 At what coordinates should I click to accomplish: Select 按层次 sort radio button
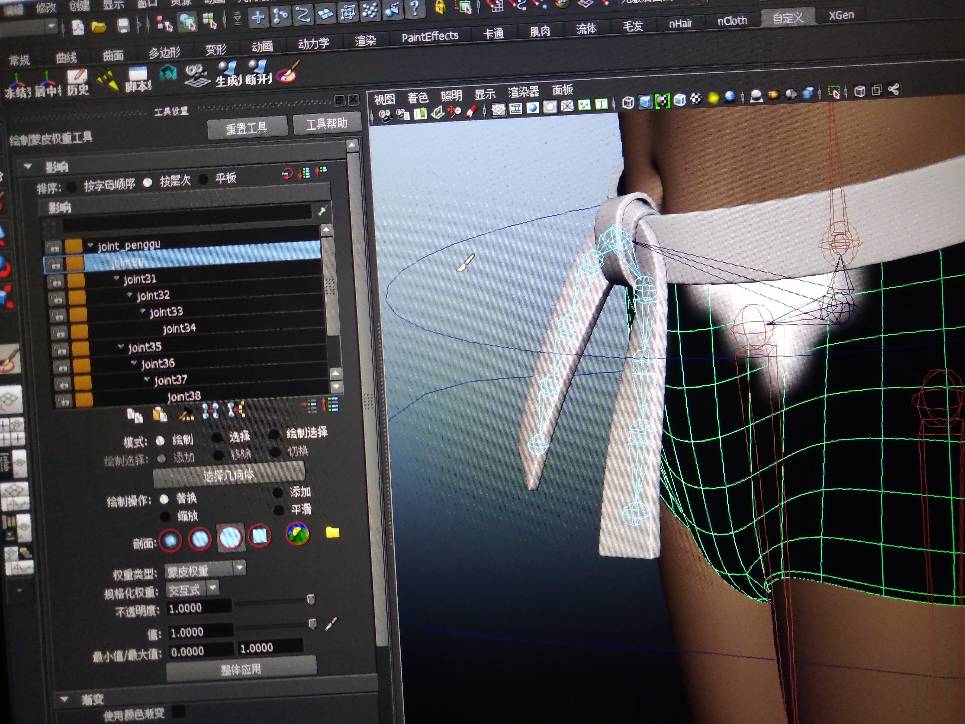tap(148, 182)
